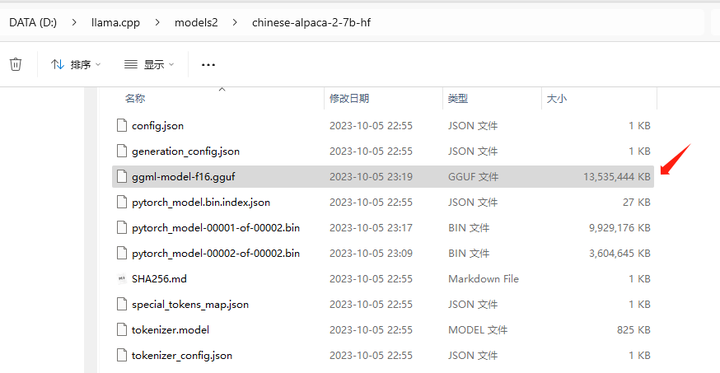
Task: Click chinese-alpaca-2-7b-hf breadcrumb segment
Action: 311,22
